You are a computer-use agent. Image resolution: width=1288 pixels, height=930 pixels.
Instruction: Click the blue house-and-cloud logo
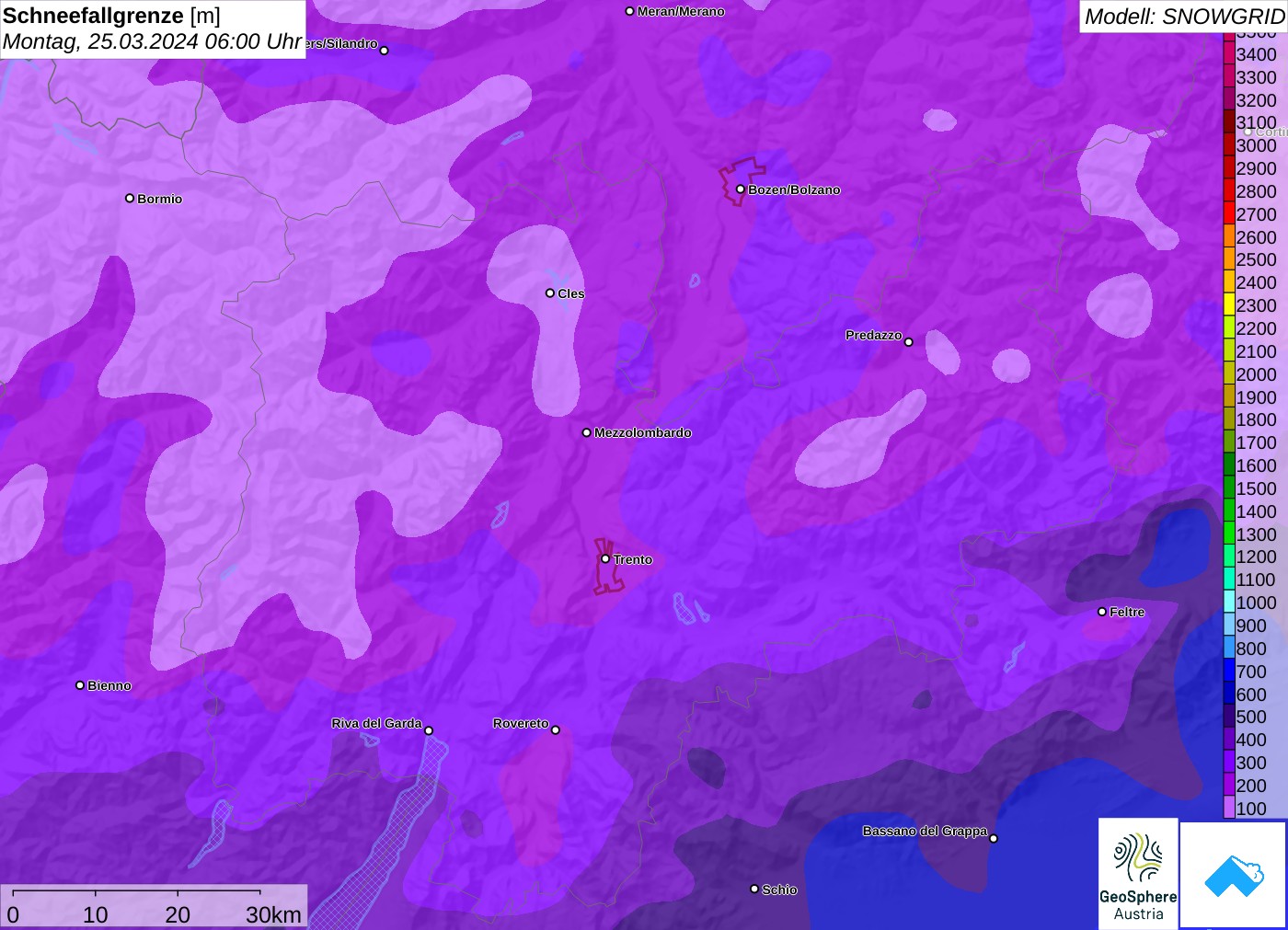1234,875
